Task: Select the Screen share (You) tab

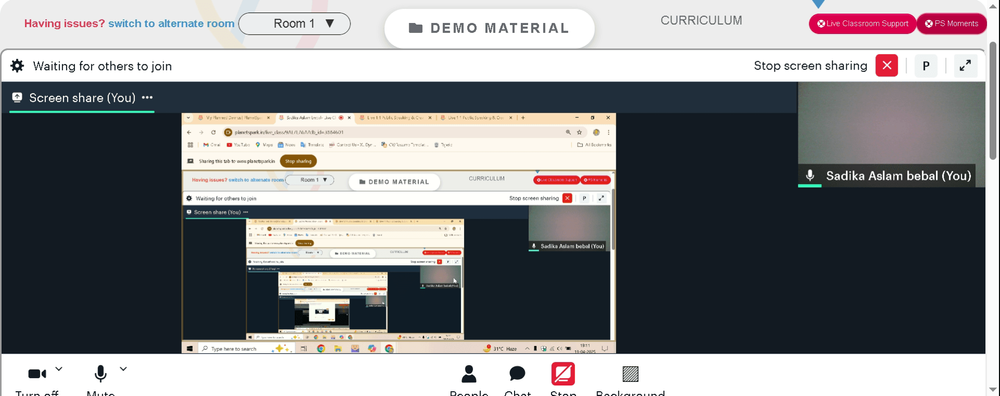Action: [82, 98]
